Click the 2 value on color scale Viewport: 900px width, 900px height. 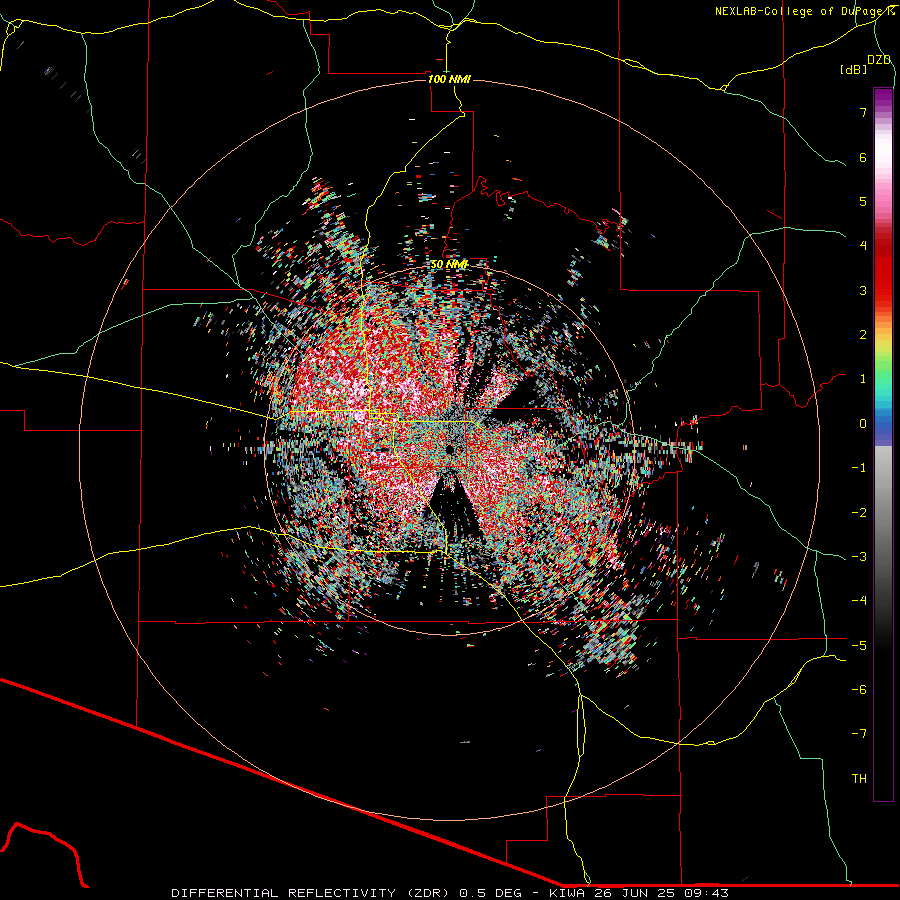863,335
